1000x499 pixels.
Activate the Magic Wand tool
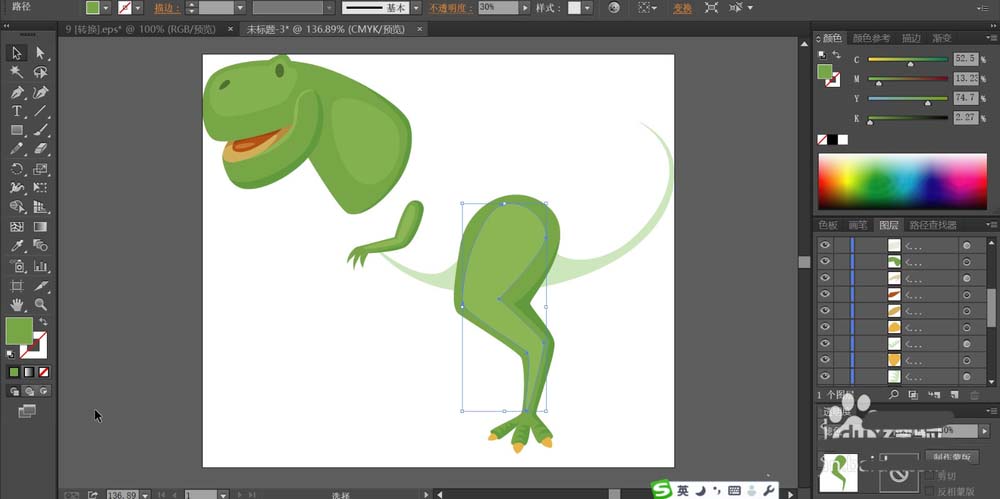pyautogui.click(x=17, y=72)
